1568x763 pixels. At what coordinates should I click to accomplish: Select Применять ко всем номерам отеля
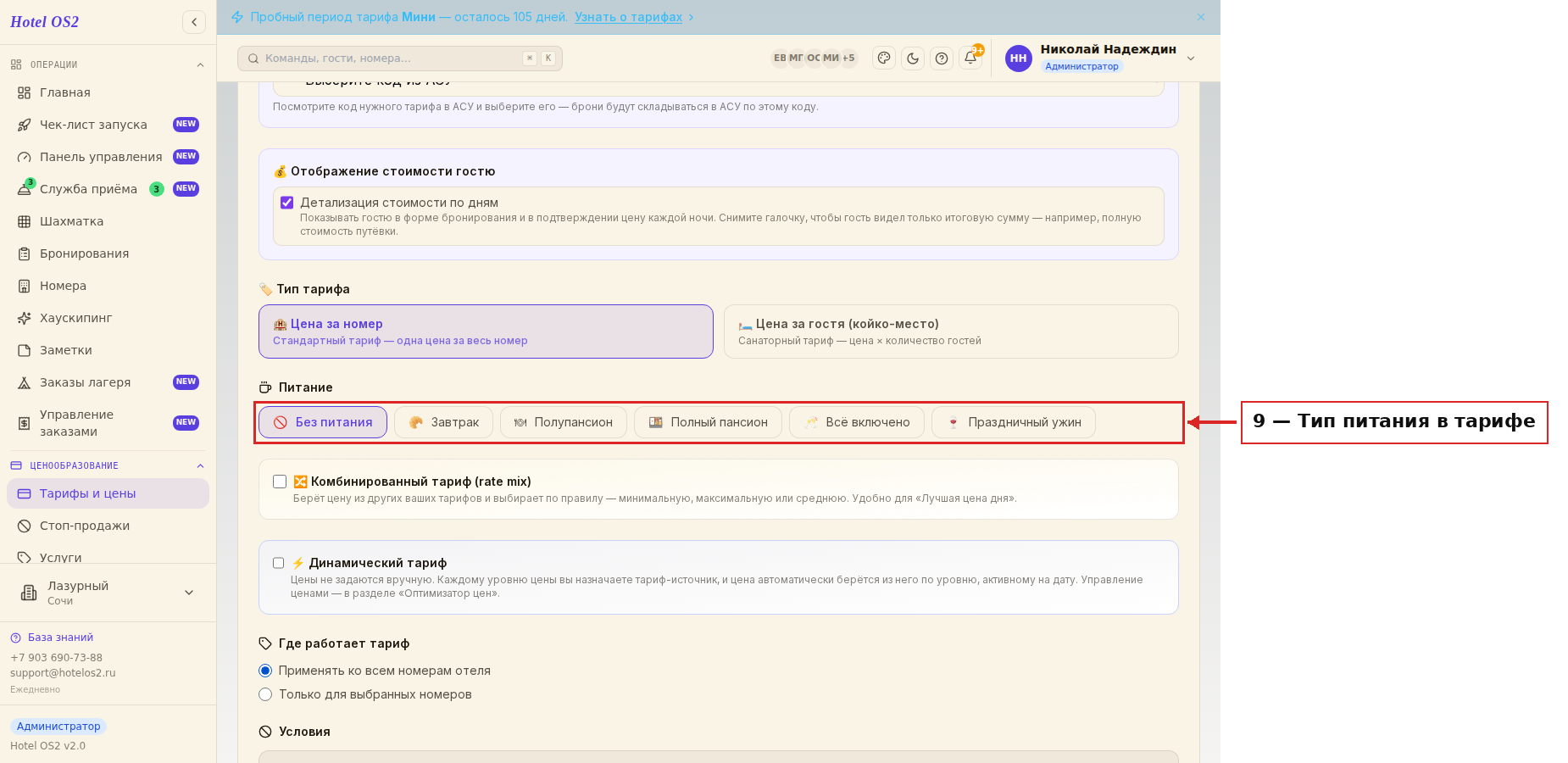(x=265, y=671)
